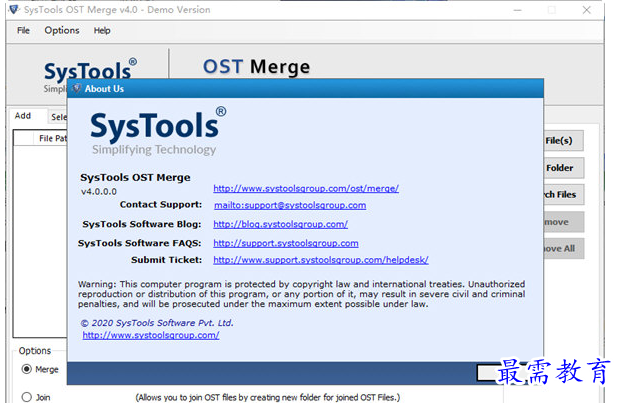
Task: Open the systoolsgroup.com homepage link below copyright
Action: click(x=151, y=335)
